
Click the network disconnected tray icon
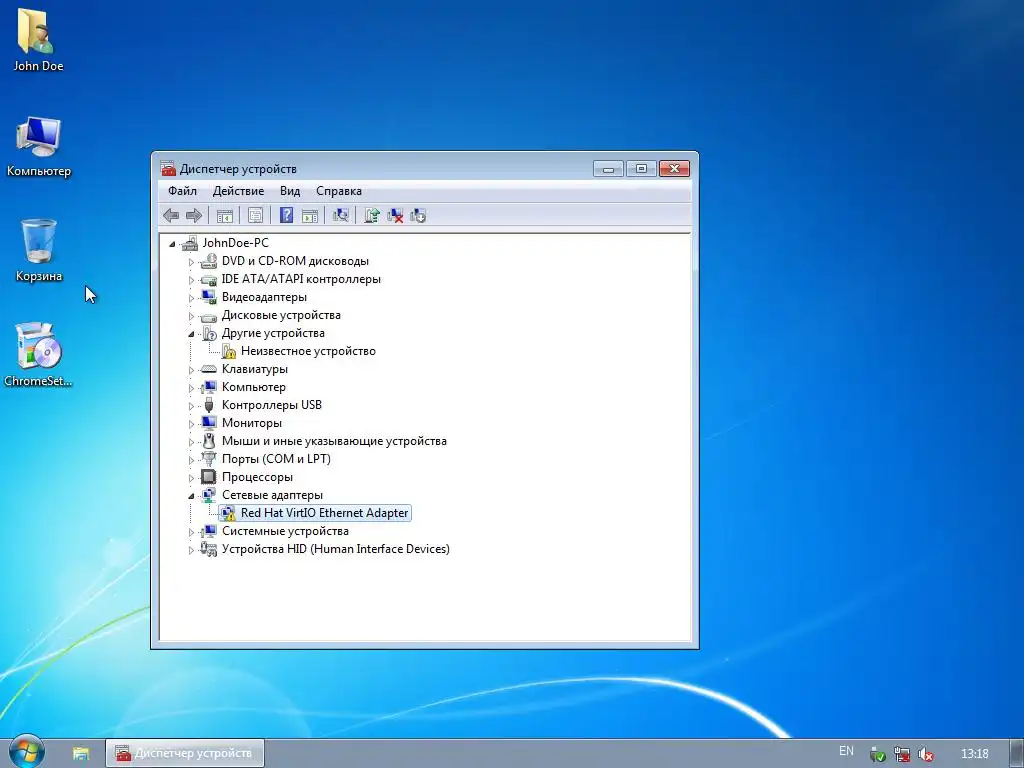902,754
